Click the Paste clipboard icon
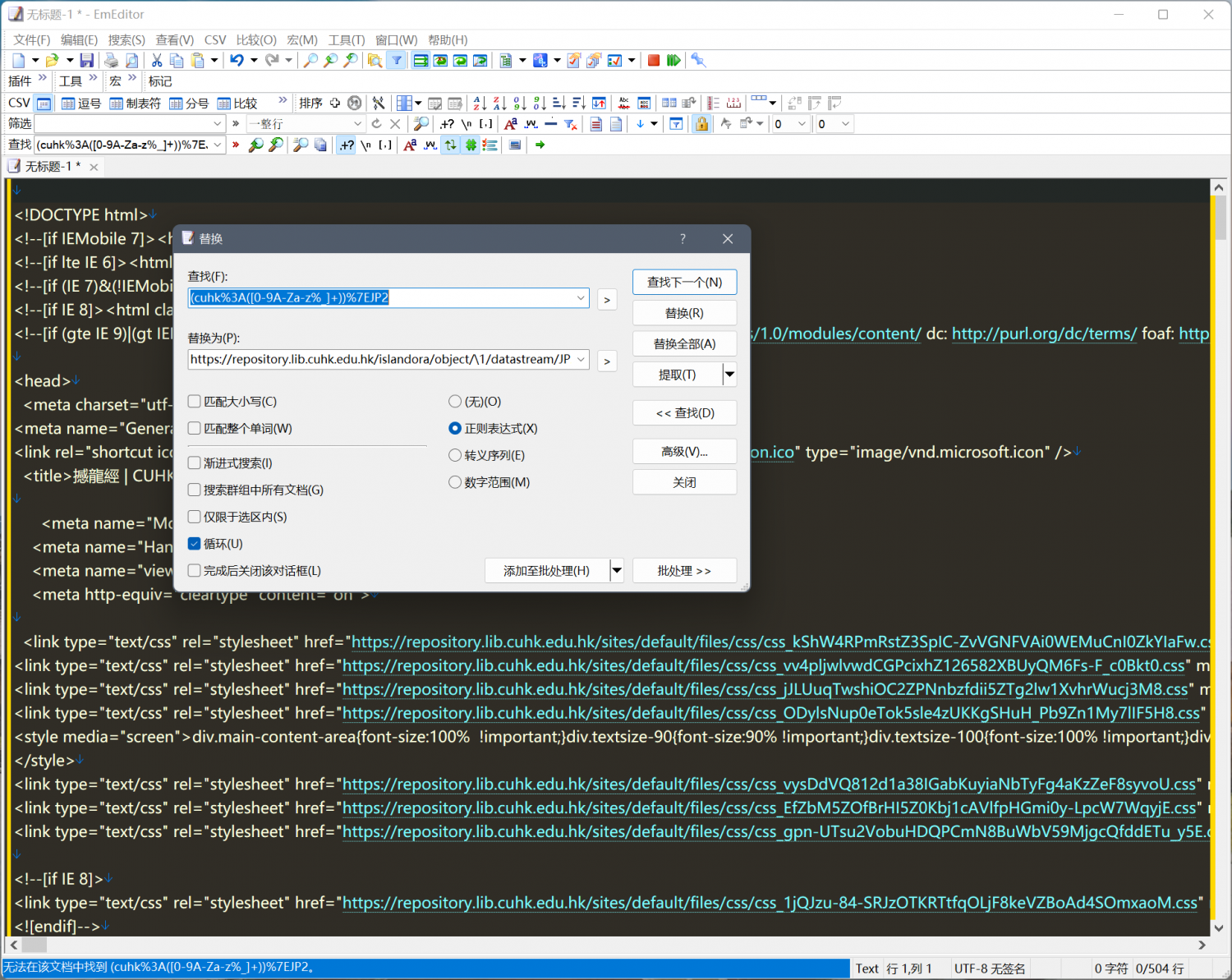Image resolution: width=1232 pixels, height=980 pixels. coord(197,60)
